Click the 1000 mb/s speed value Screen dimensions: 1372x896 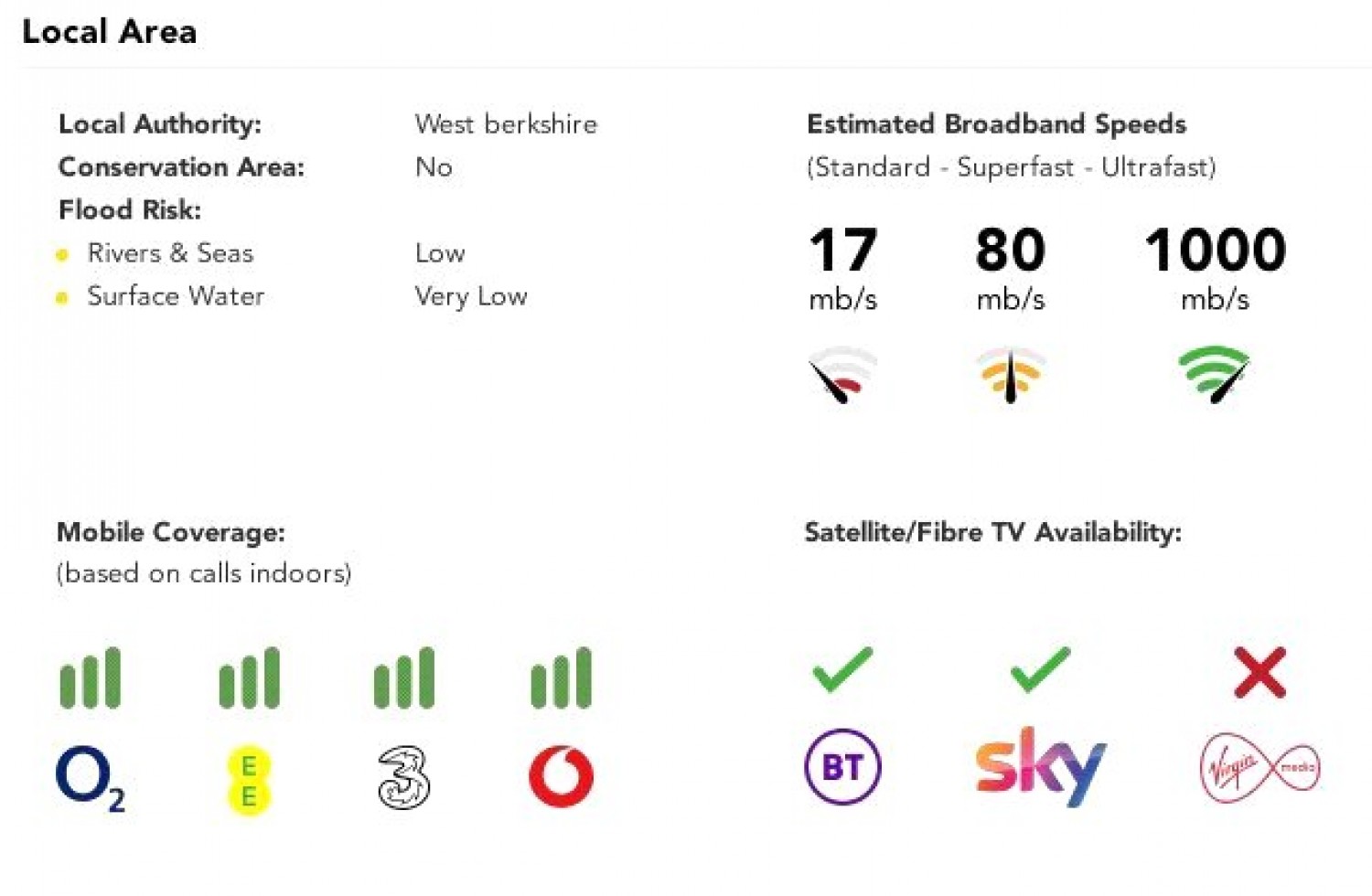pos(1215,250)
